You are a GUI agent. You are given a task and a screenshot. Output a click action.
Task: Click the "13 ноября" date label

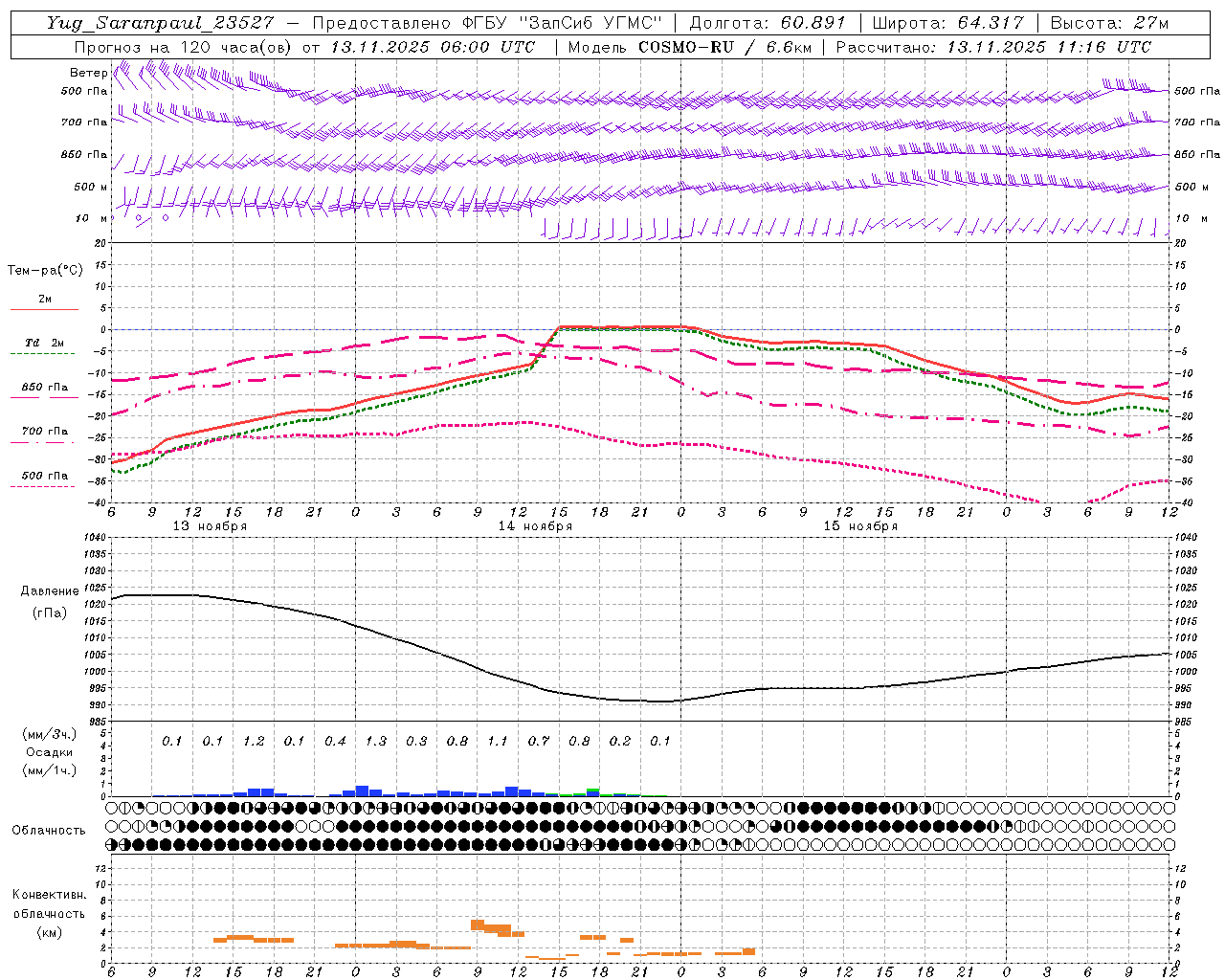coord(210,526)
